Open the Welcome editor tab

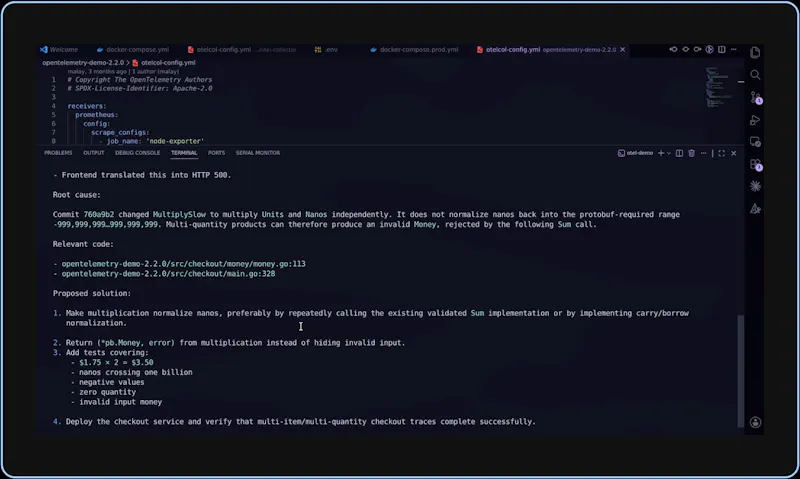tap(59, 49)
